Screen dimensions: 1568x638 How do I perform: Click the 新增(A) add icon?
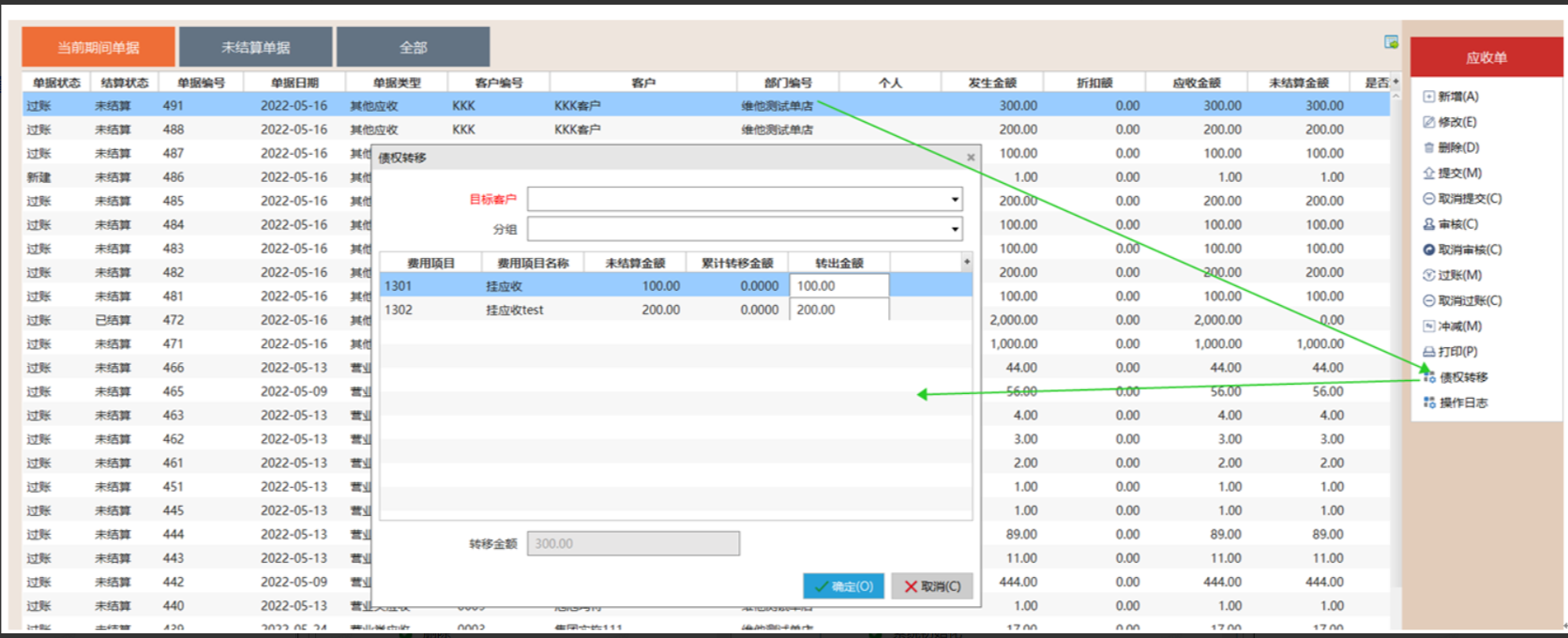[1429, 97]
